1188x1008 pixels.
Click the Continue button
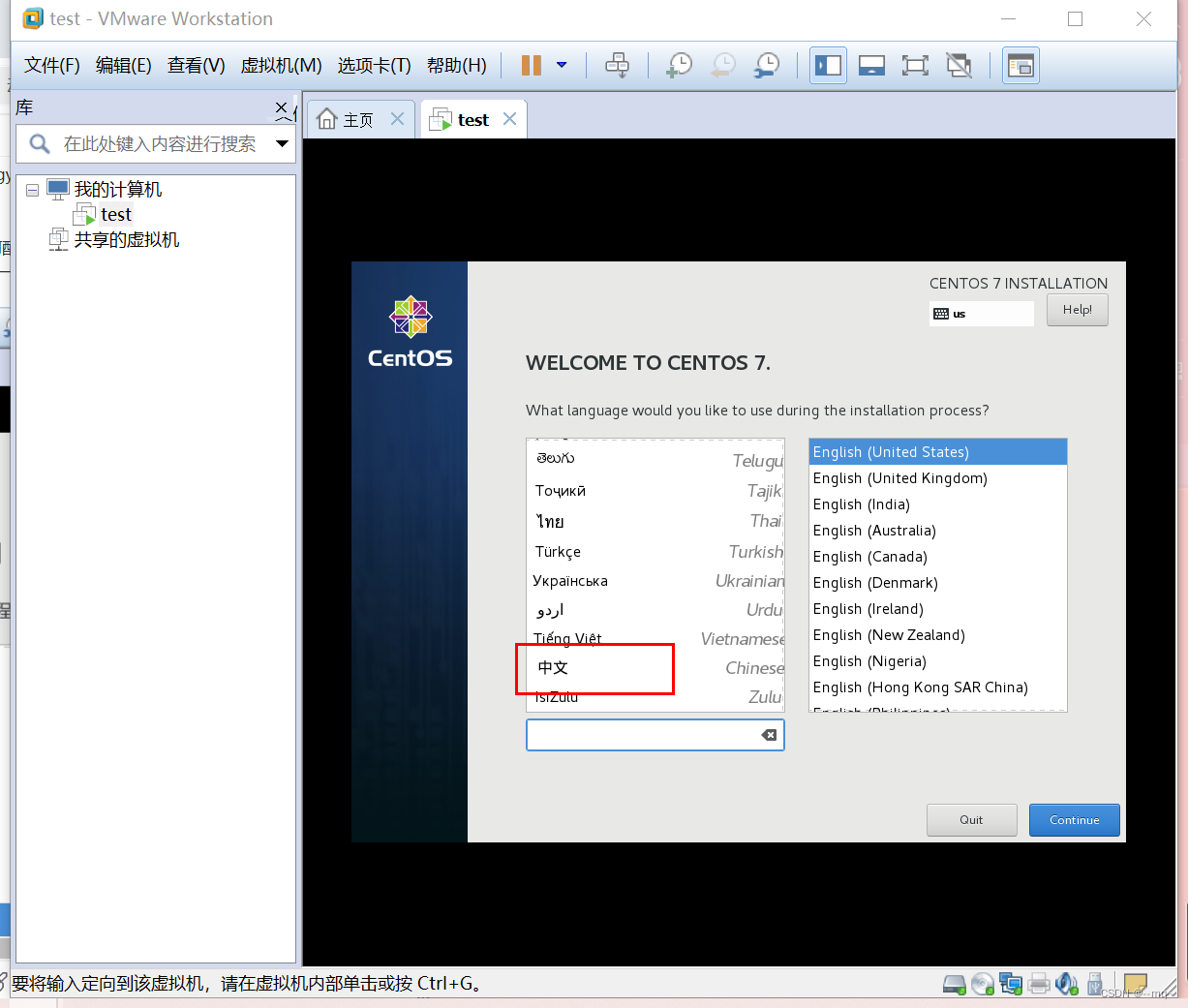(1074, 820)
